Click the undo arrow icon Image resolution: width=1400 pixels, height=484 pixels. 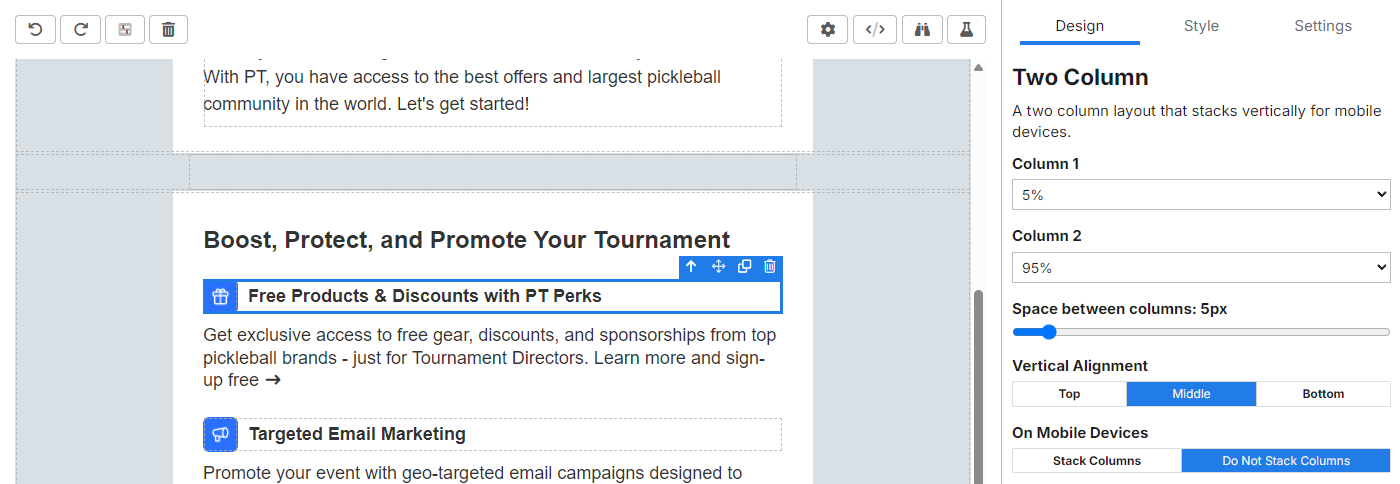point(35,30)
